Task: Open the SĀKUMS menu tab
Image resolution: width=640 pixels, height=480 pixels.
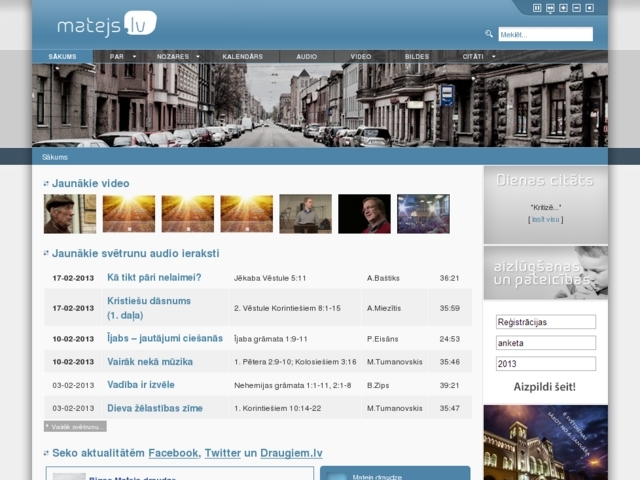Action: tap(62, 56)
